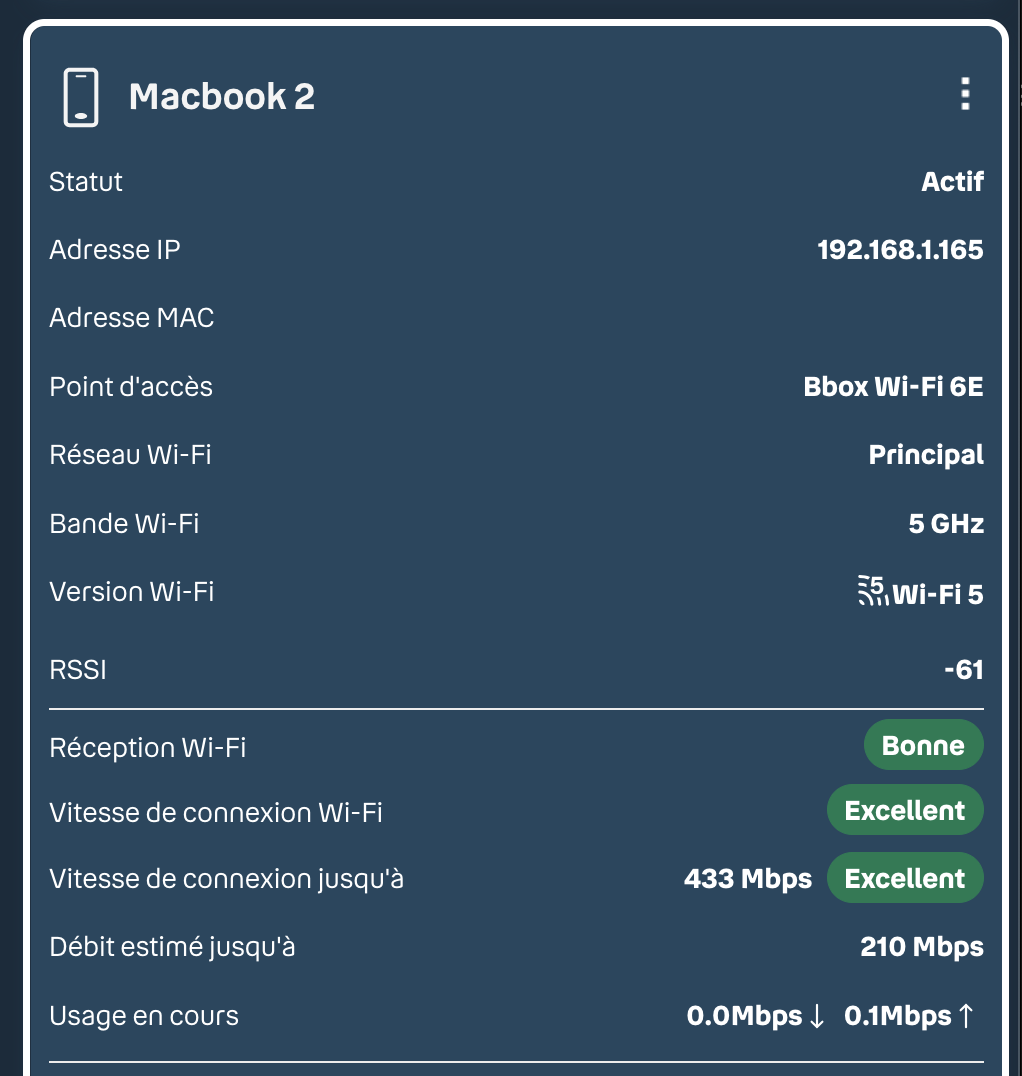Click the Wi-Fi 5 signal icon

tap(872, 591)
